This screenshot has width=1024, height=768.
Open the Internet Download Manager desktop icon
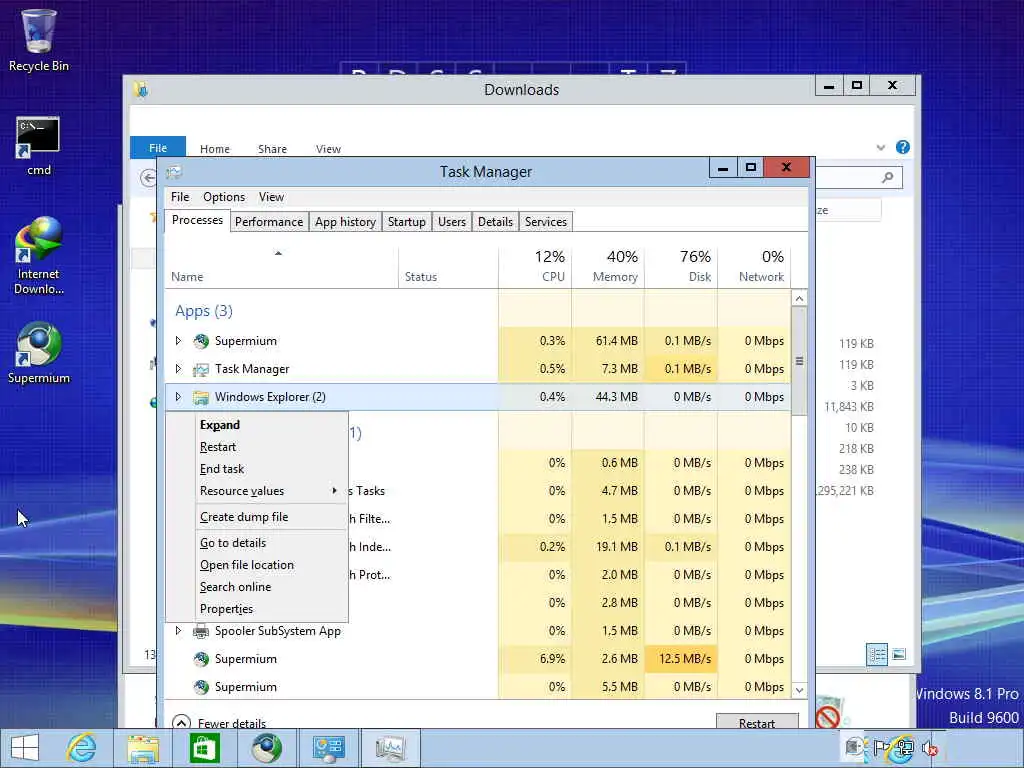pos(39,239)
